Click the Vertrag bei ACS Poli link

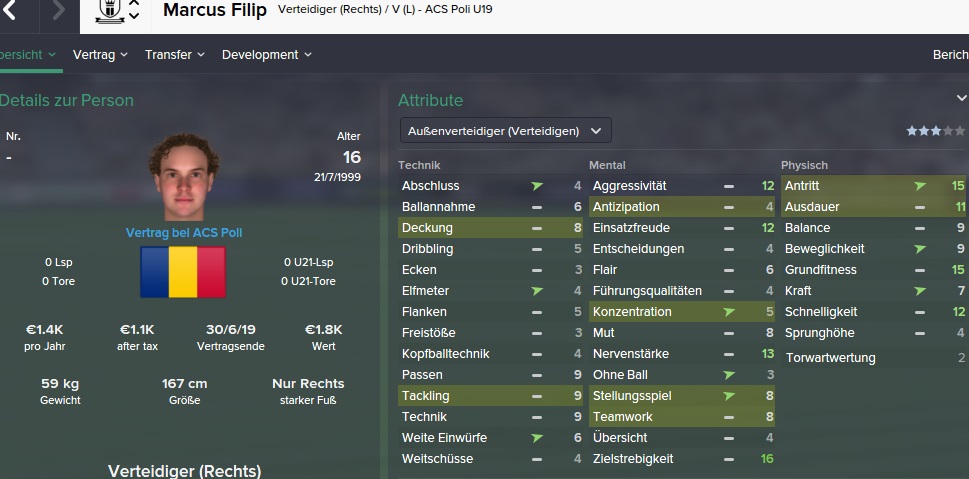point(184,233)
